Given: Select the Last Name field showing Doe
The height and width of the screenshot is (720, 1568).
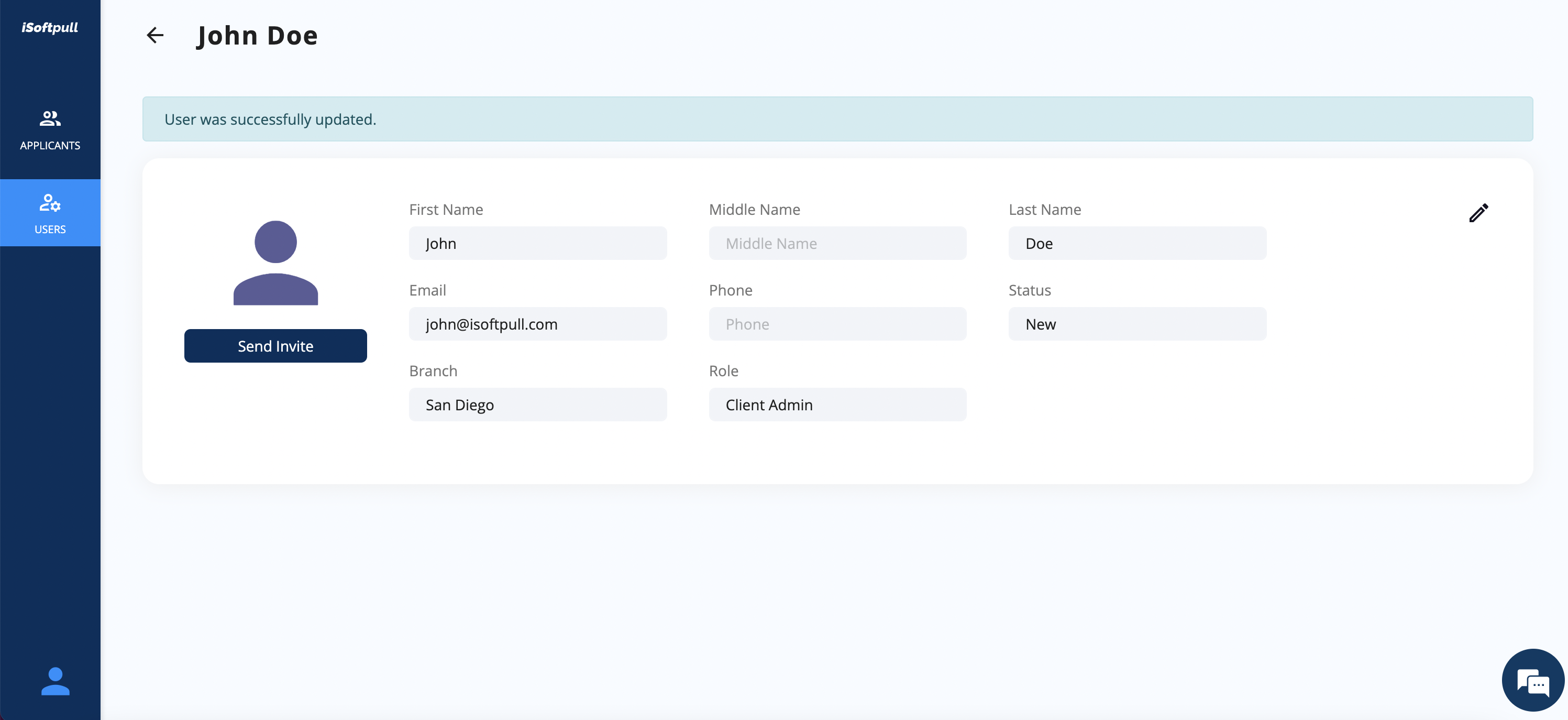Looking at the screenshot, I should 1137,243.
